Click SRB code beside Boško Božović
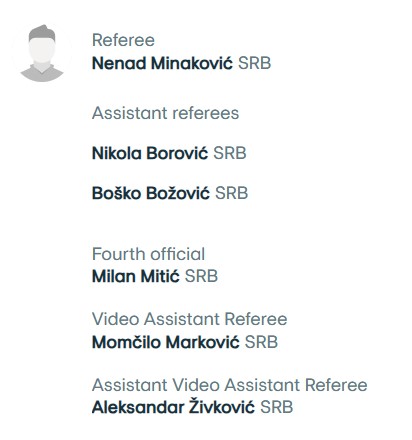Image resolution: width=412 pixels, height=440 pixels. click(x=232, y=193)
